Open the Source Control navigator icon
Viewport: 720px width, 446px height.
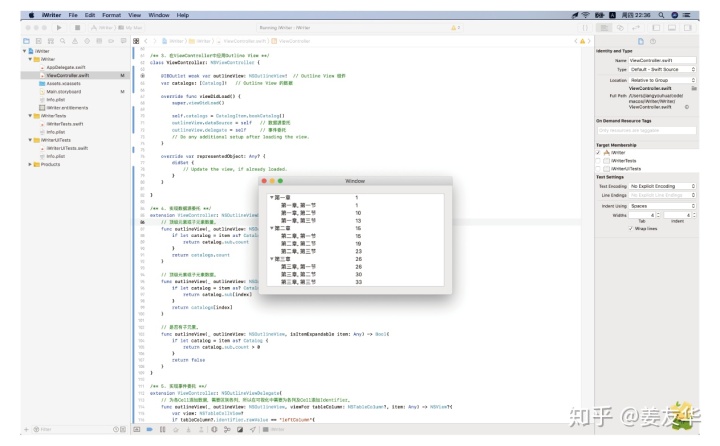(39, 41)
